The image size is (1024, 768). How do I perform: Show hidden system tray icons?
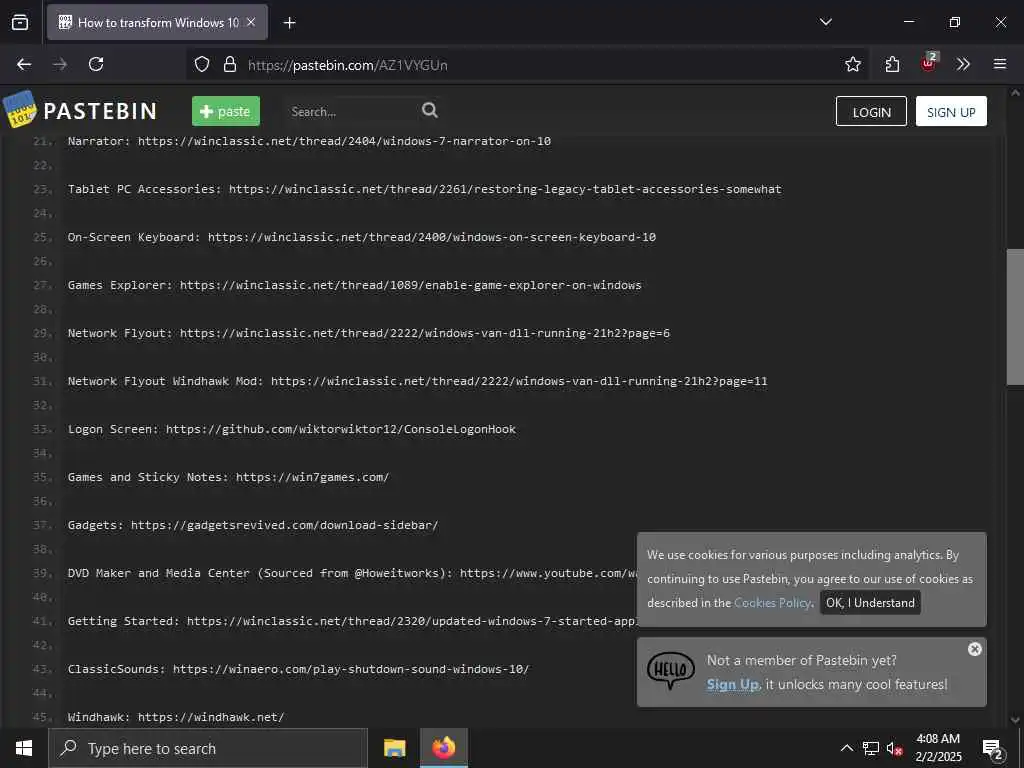pyautogui.click(x=846, y=748)
